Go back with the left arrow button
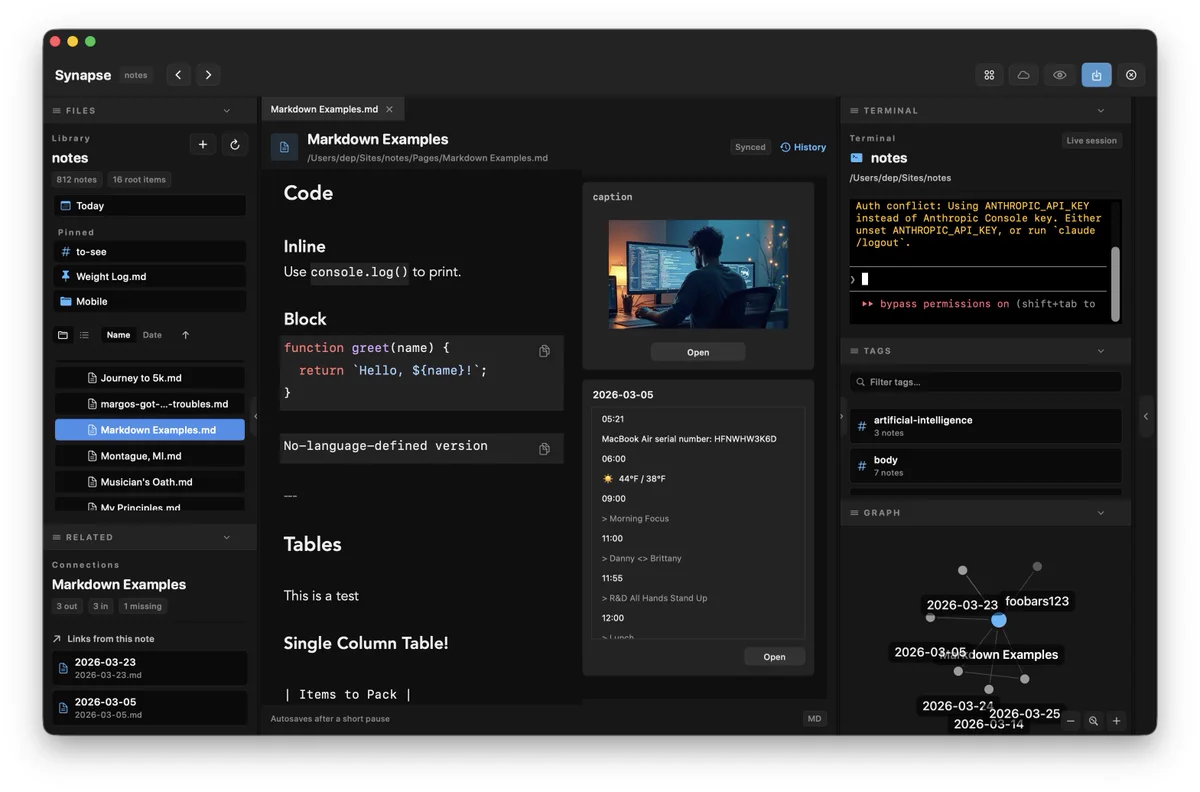 179,75
